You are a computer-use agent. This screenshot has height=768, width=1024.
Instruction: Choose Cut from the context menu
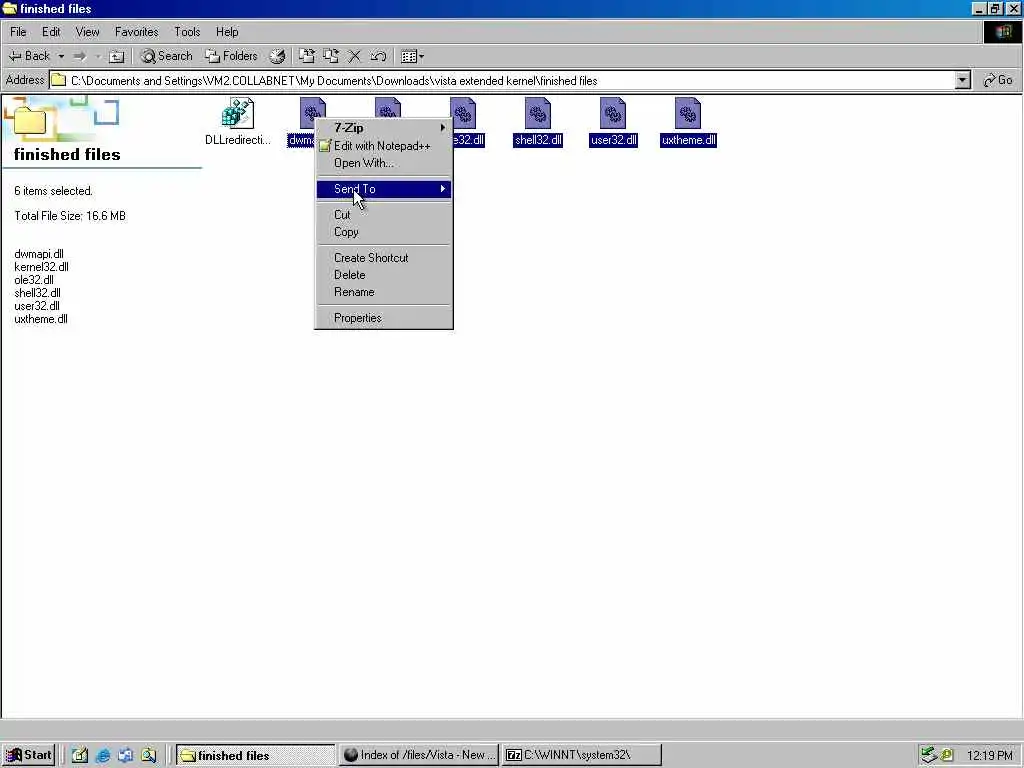(383, 214)
